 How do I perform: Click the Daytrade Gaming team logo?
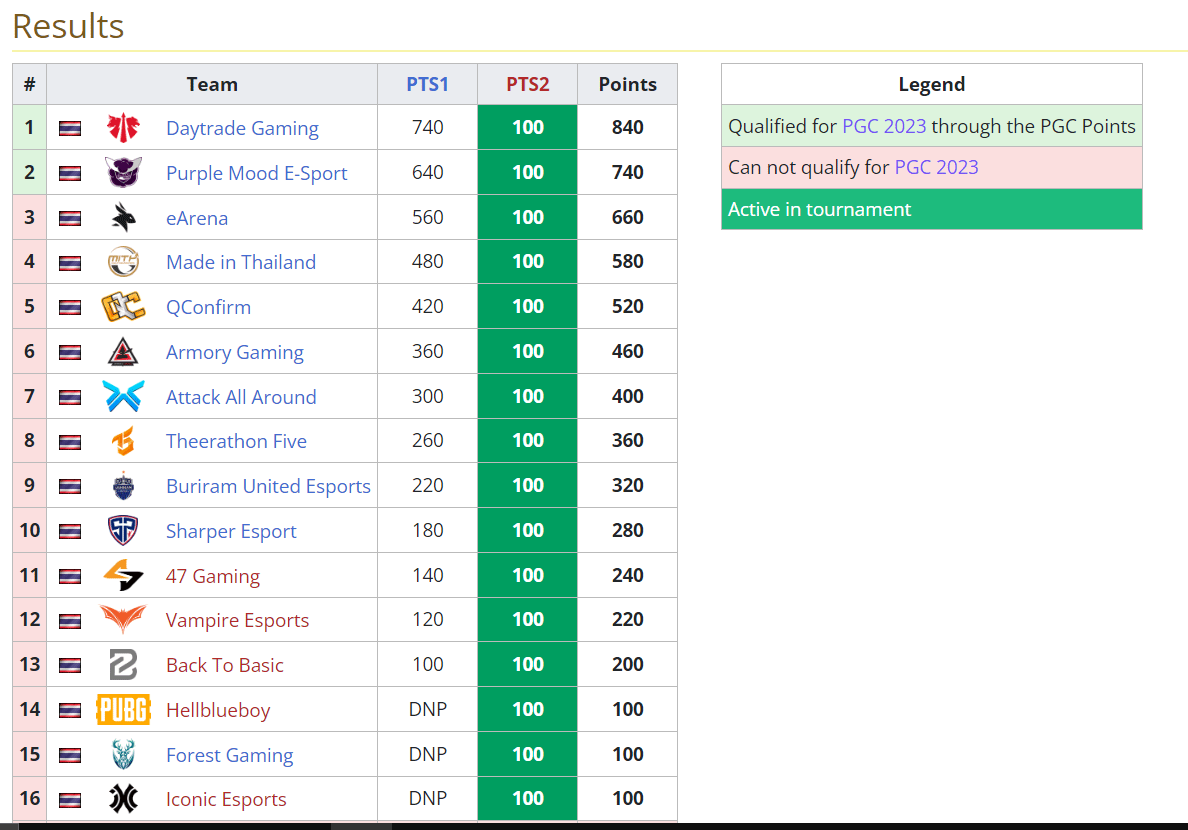pyautogui.click(x=123, y=128)
